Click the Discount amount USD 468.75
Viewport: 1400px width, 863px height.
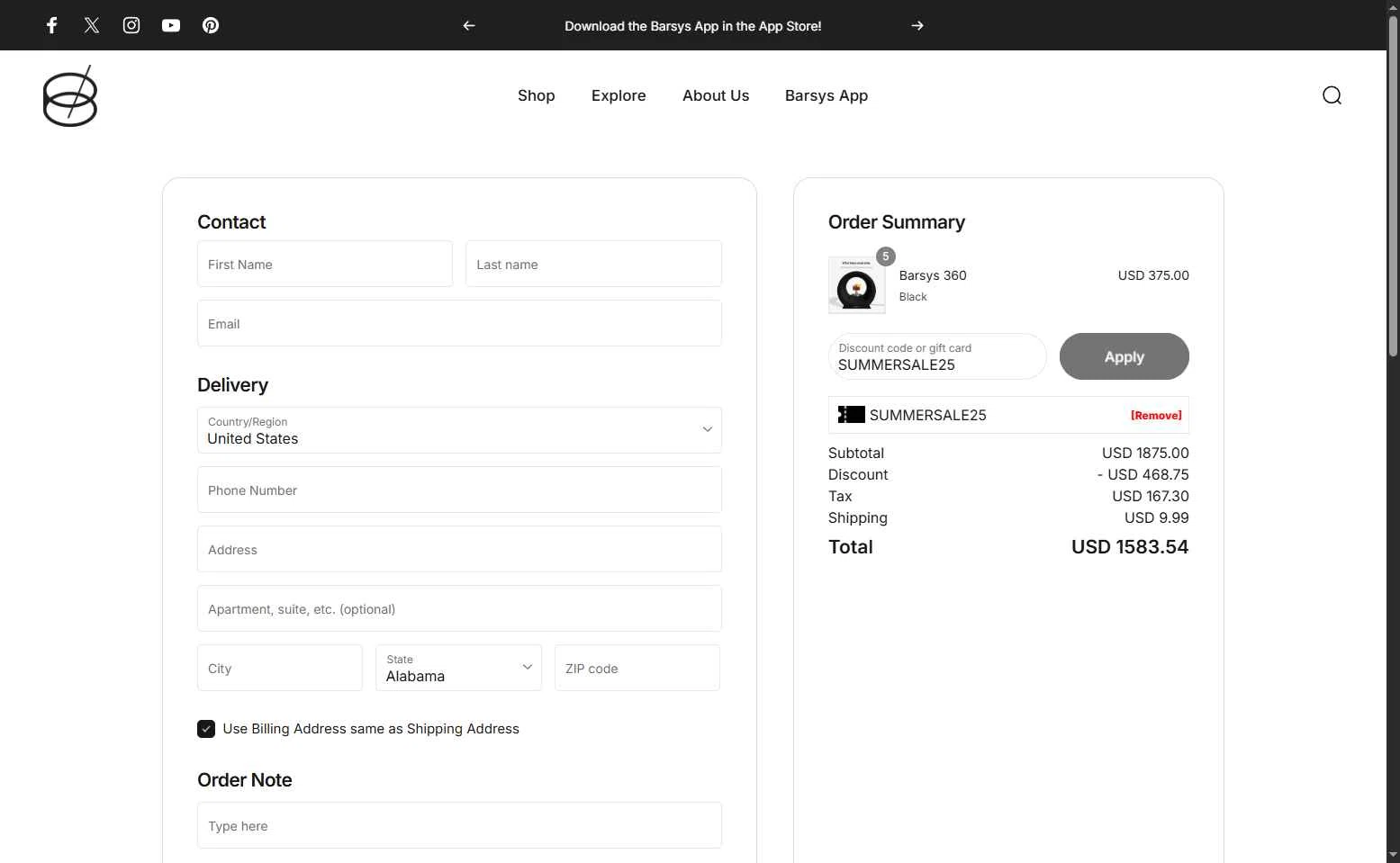pyautogui.click(x=1143, y=474)
